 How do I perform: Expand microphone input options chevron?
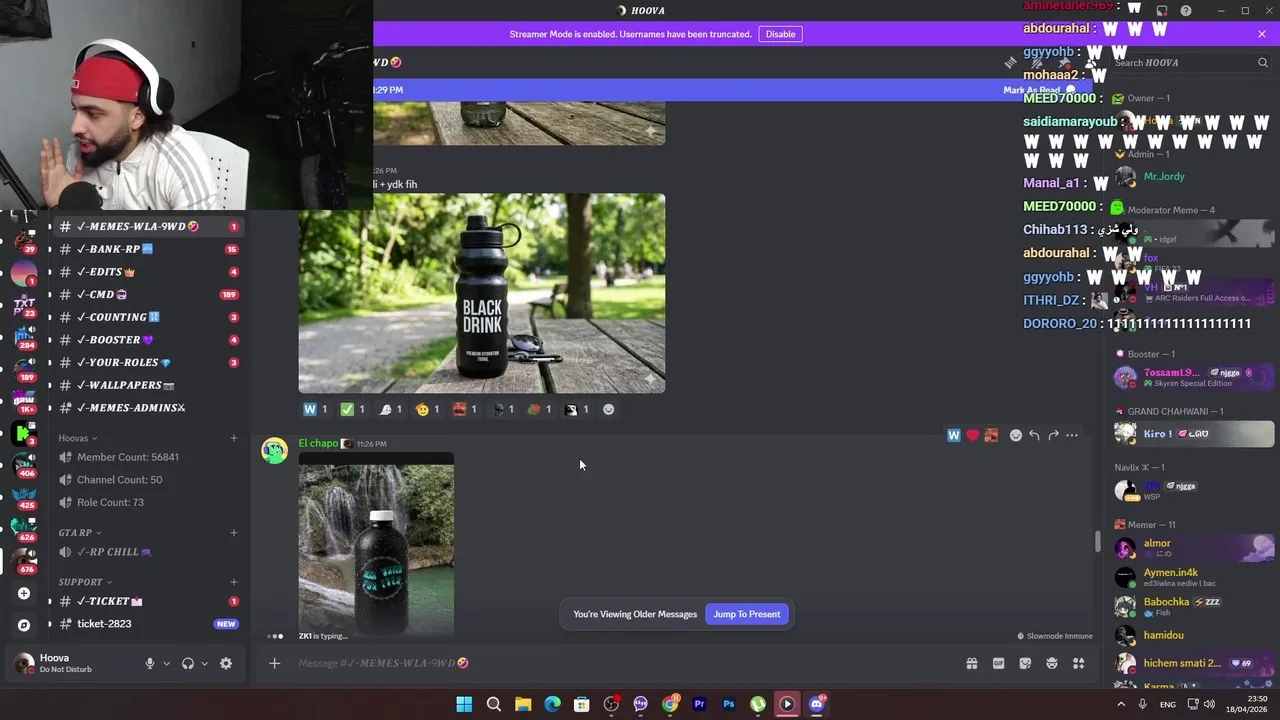(166, 663)
